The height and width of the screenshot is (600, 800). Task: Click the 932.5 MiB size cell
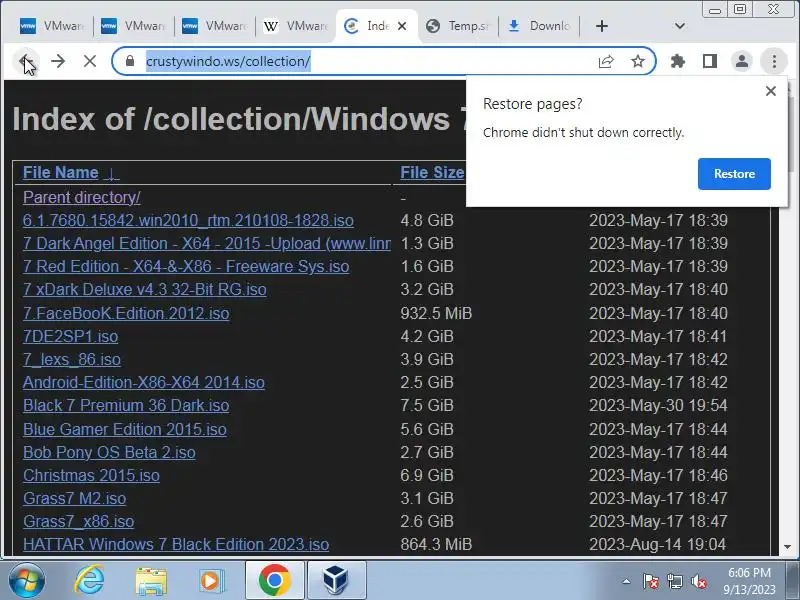coord(436,313)
